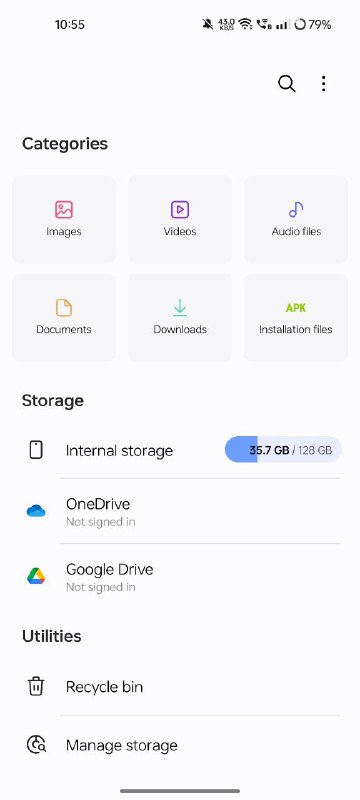Open the Videos category icon
Image resolution: width=360 pixels, height=800 pixels.
coord(180,209)
